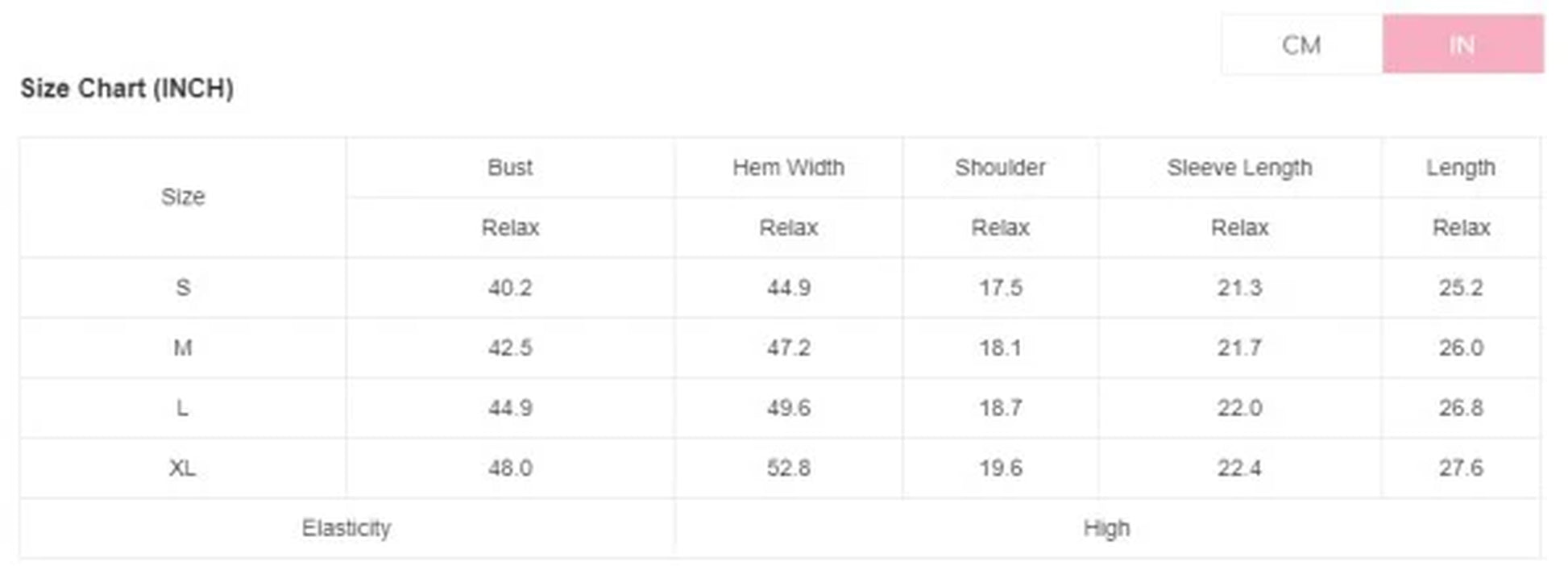Click the Shoulder column header

click(1000, 168)
